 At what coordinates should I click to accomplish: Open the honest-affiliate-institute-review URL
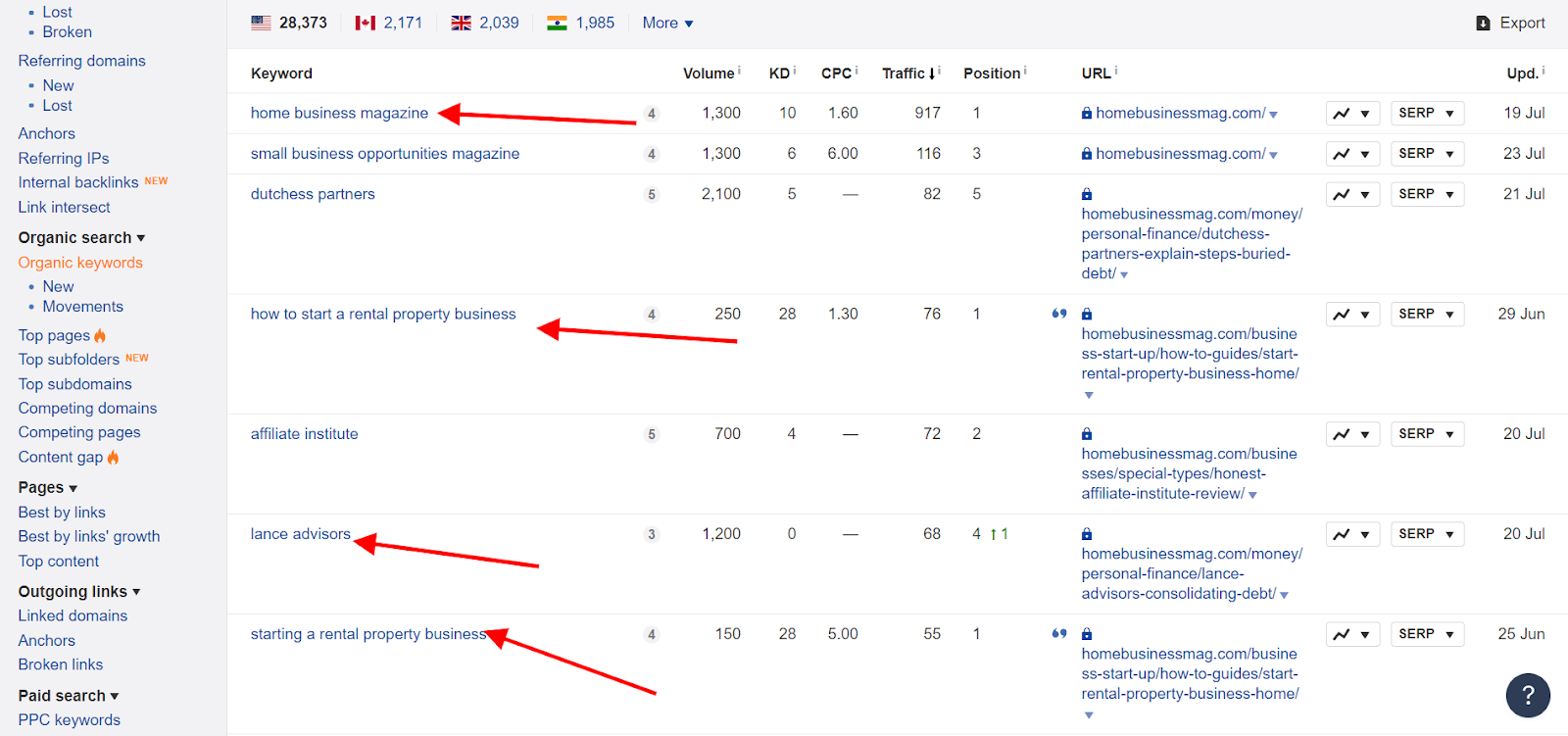point(1189,473)
